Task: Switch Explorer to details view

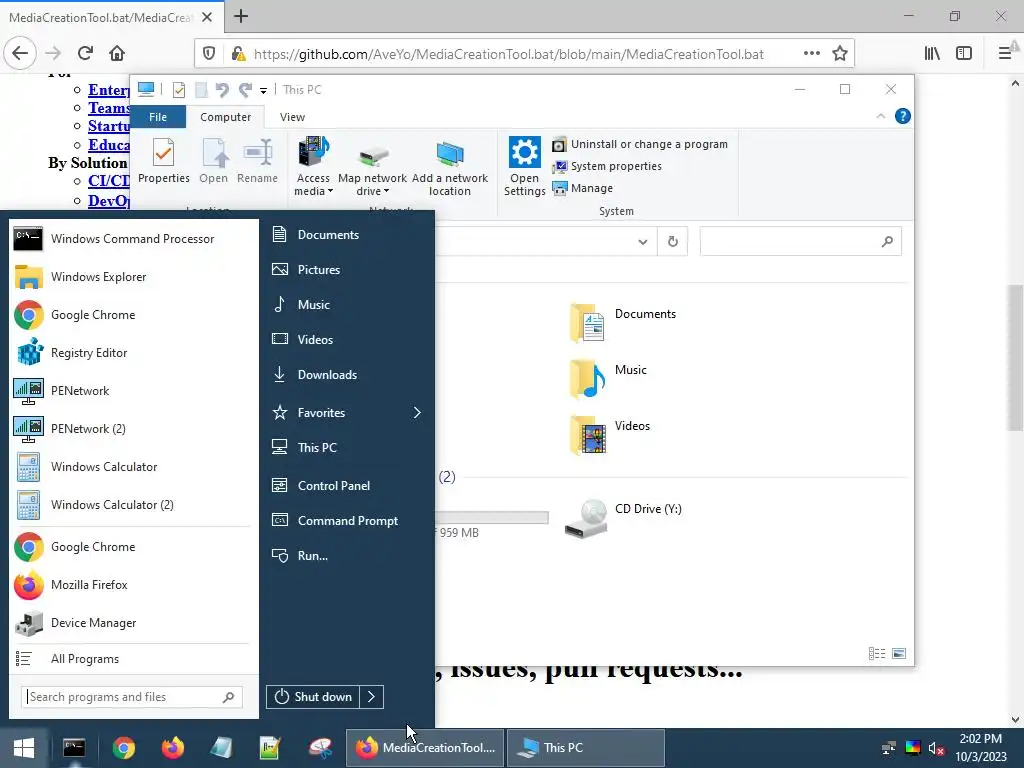Action: pos(877,654)
